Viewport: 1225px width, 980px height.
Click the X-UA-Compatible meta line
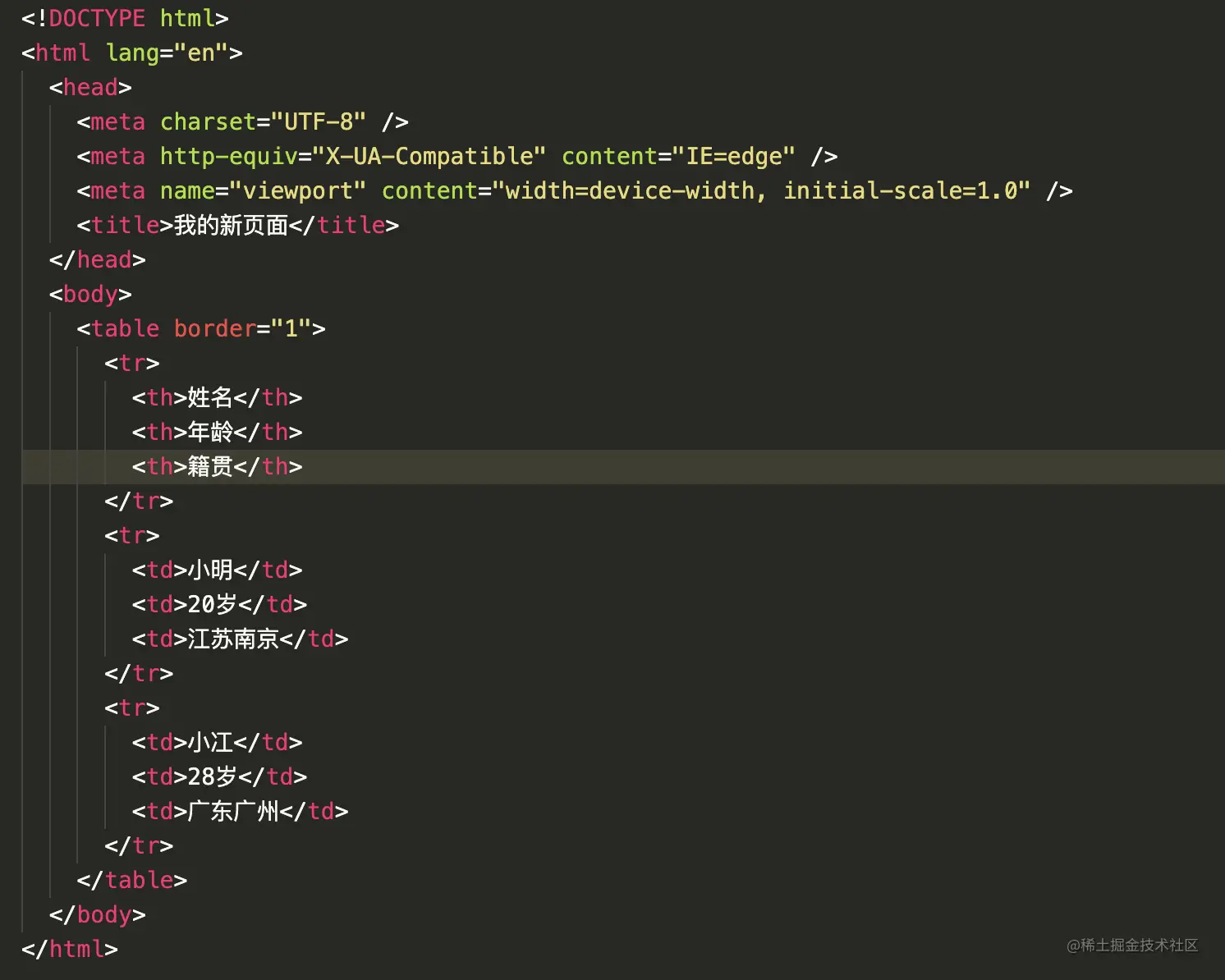tap(457, 156)
